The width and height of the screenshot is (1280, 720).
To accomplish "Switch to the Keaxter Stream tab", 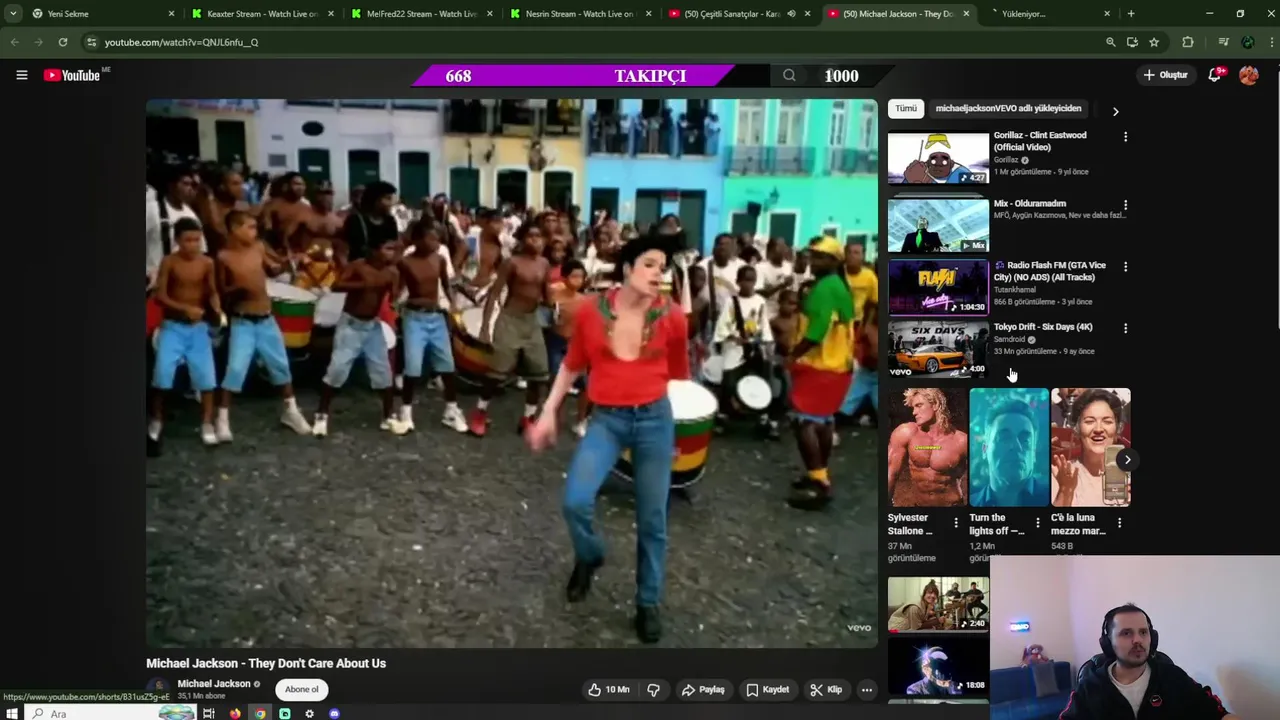I will [262, 14].
